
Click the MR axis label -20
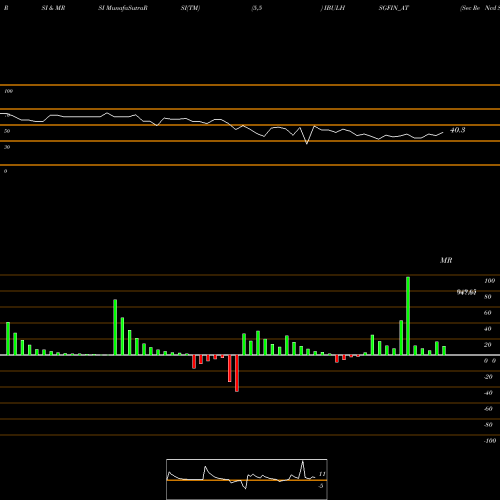pos(488,377)
